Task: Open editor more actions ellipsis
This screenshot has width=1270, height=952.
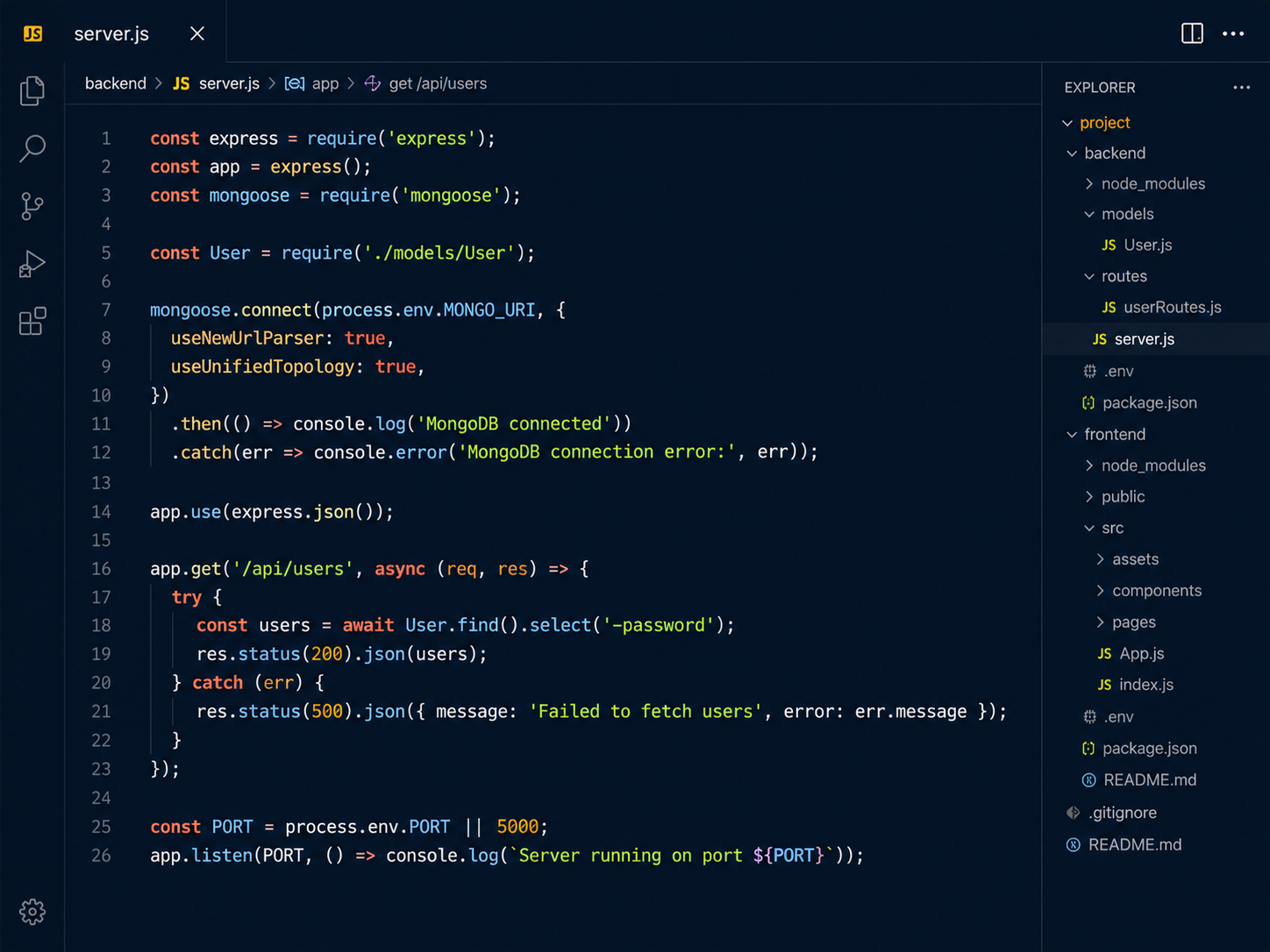Action: [1233, 33]
